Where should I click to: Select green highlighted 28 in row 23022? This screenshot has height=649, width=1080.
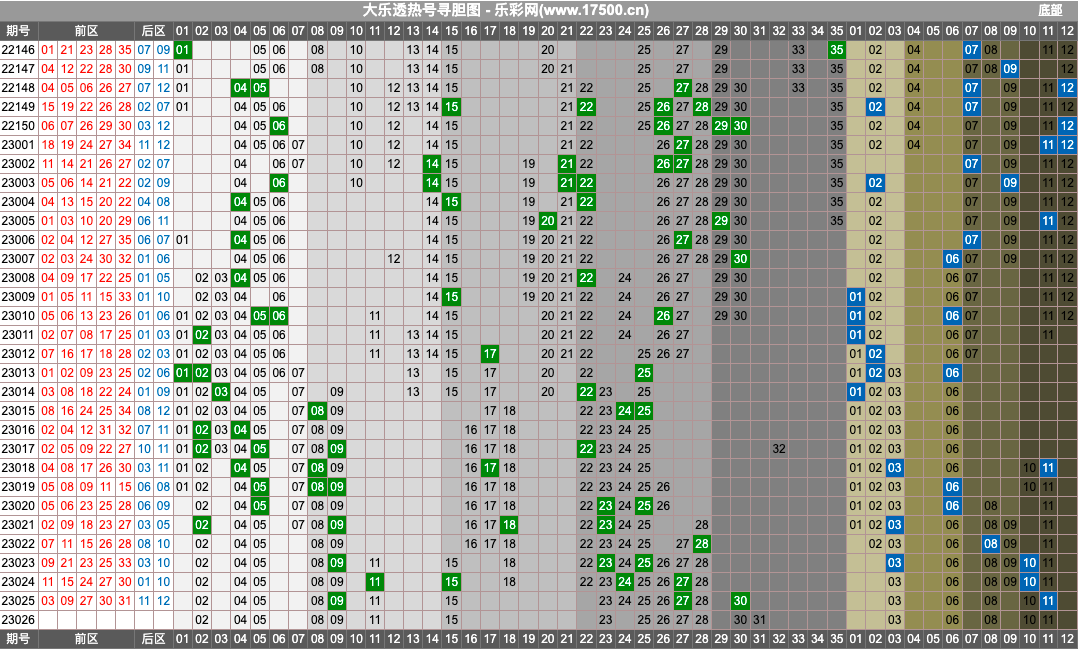point(701,544)
